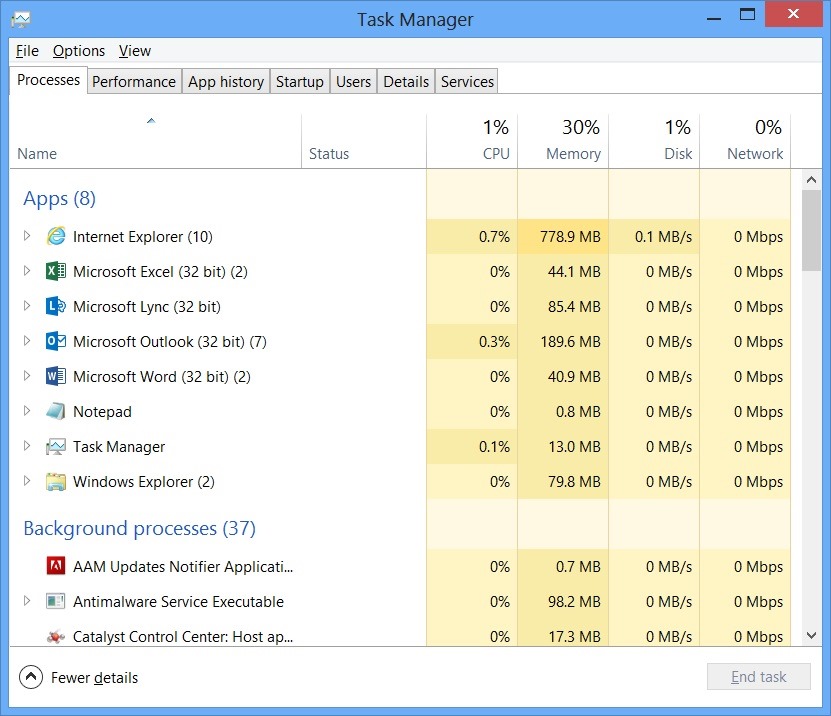The height and width of the screenshot is (716, 831).
Task: Expand the Microsoft Outlook process group
Action: coord(25,341)
